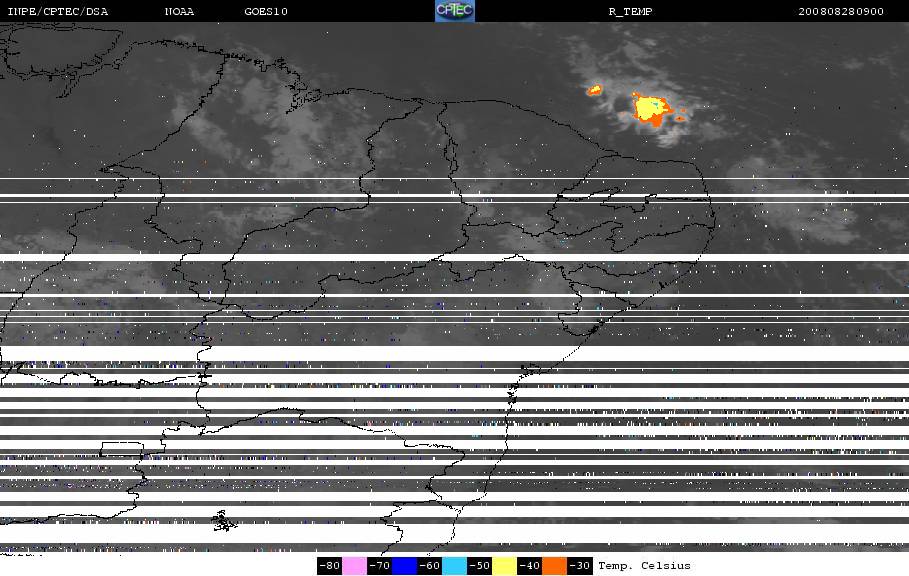Click the -70 legend value
Screen dimensions: 909x576
click(x=380, y=566)
